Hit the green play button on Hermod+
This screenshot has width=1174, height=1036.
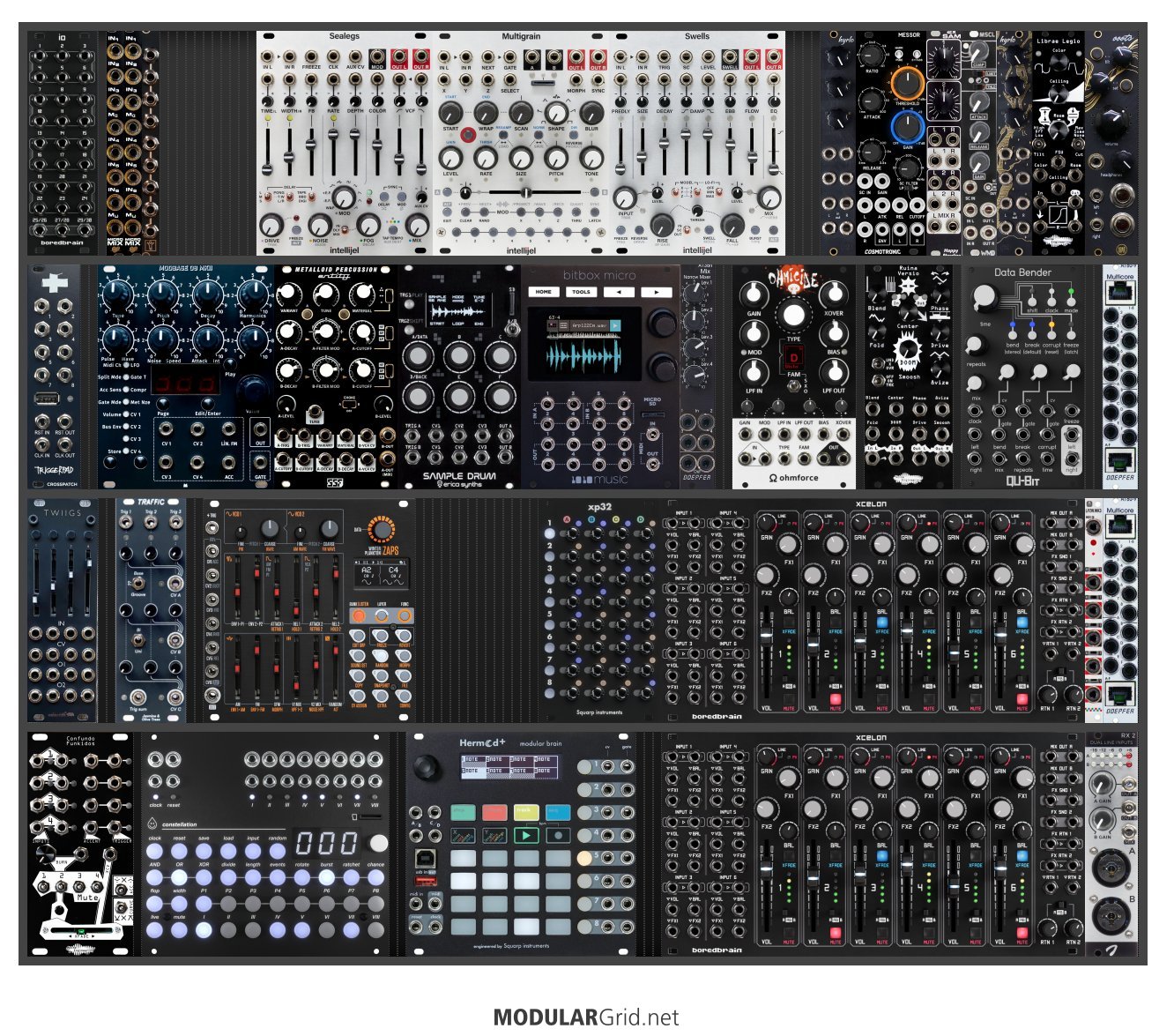[x=526, y=836]
